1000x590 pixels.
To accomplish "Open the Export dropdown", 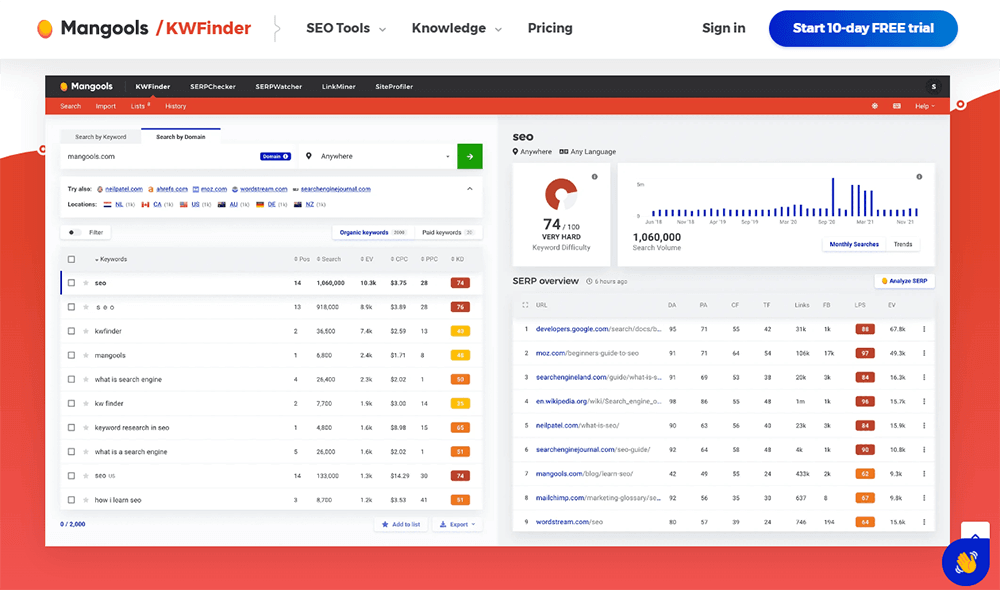I will tap(458, 524).
